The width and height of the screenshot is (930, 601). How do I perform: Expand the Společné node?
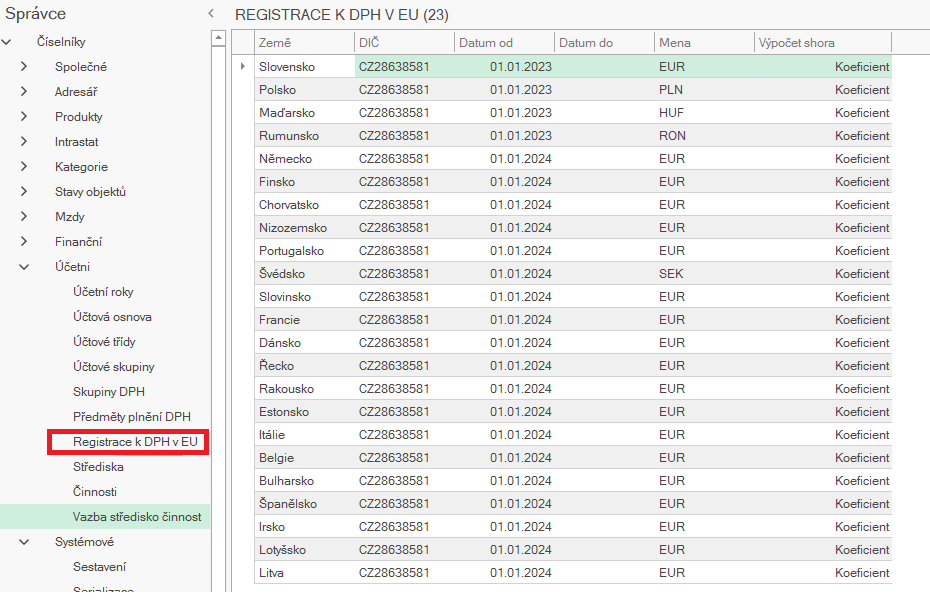click(x=24, y=66)
